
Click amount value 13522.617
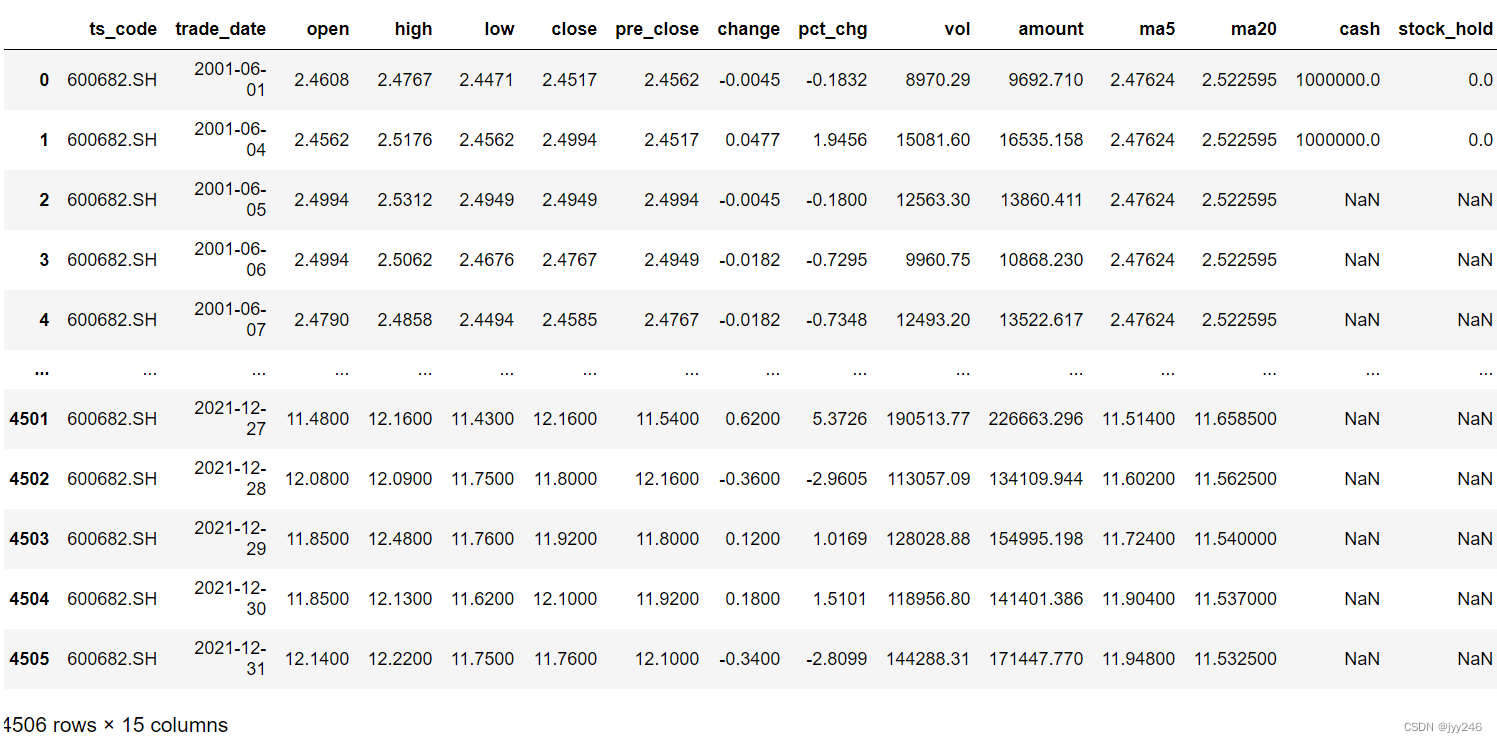1041,320
